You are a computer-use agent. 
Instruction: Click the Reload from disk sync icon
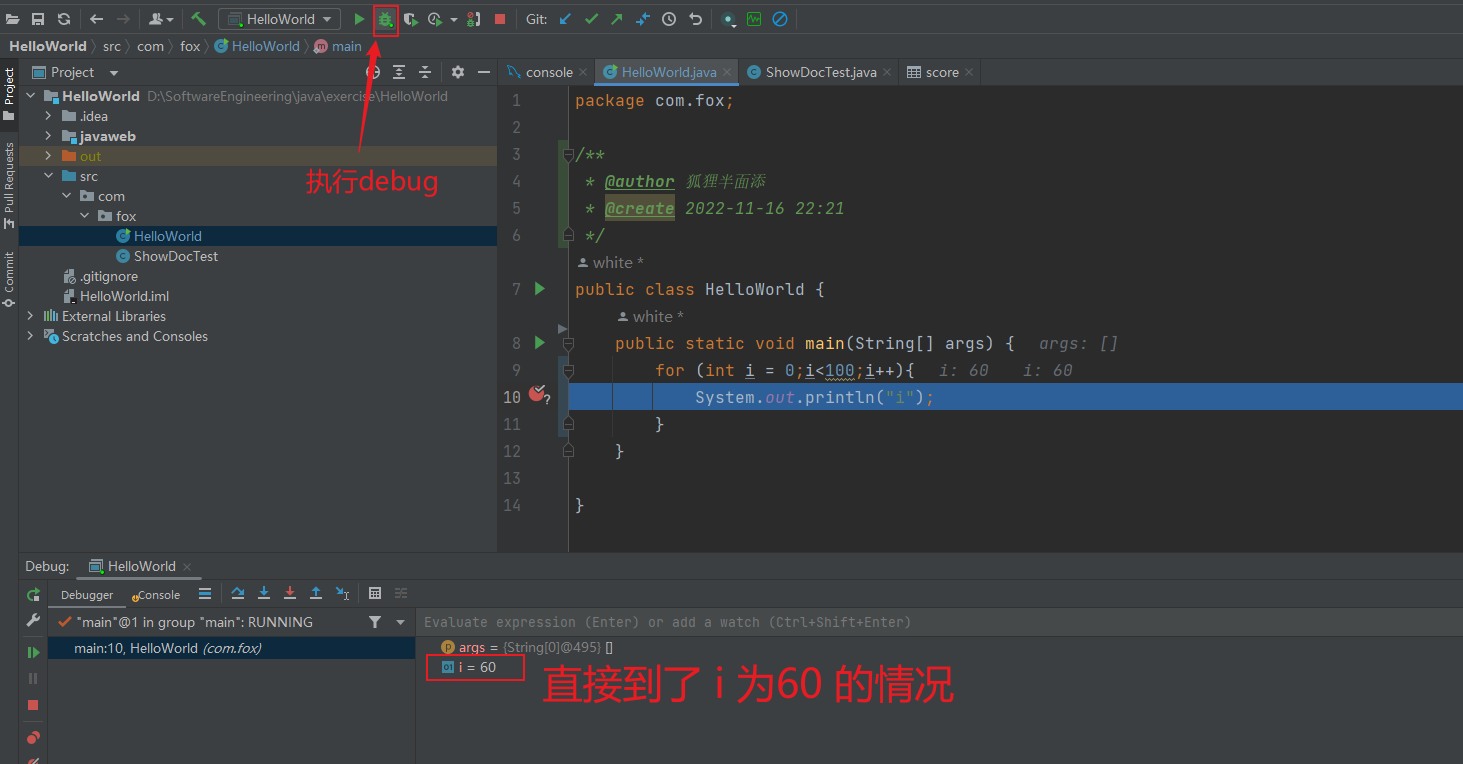pyautogui.click(x=64, y=19)
